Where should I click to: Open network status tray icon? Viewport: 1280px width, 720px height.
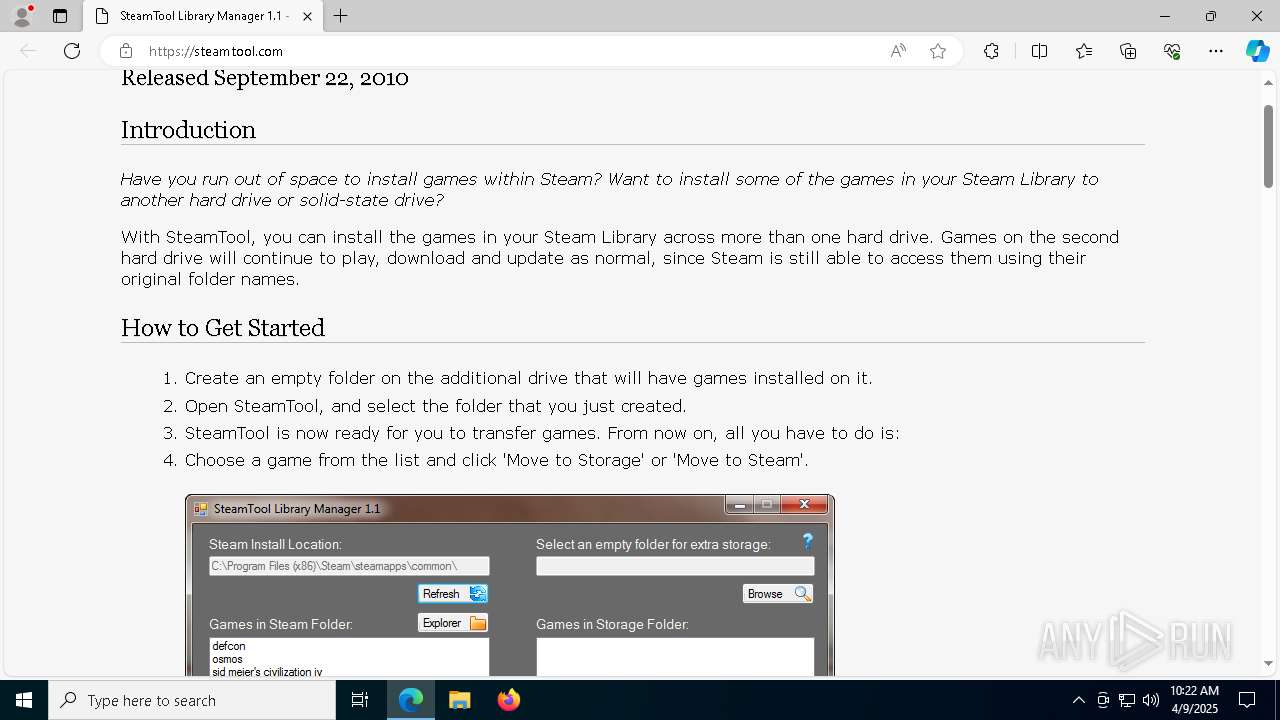[1127, 700]
